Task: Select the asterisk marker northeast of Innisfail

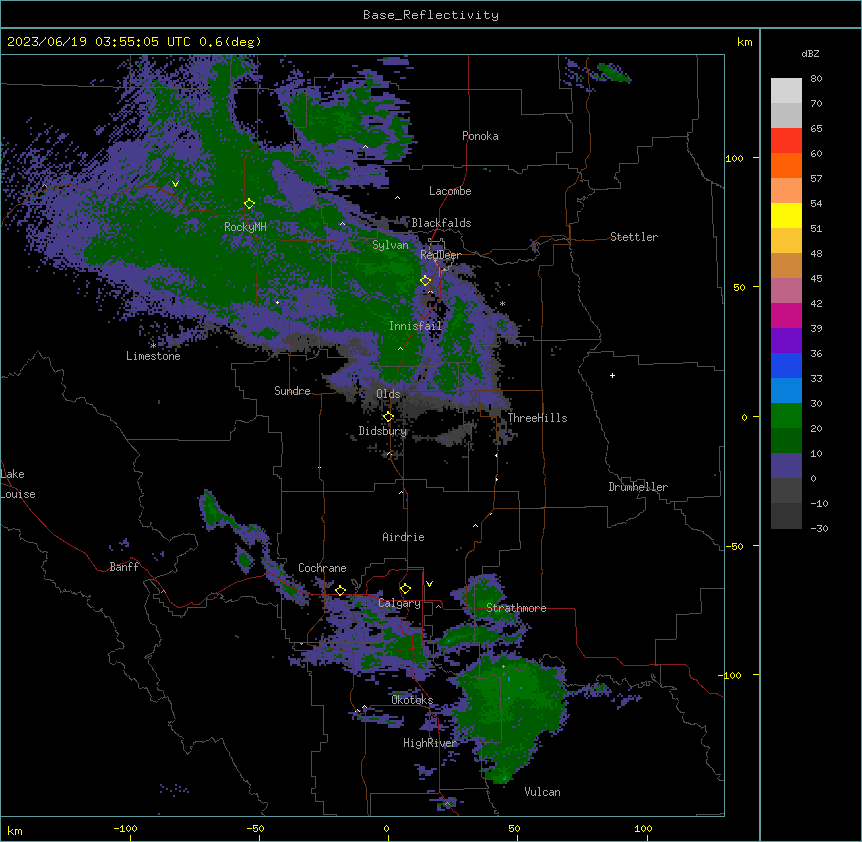Action: pyautogui.click(x=502, y=303)
